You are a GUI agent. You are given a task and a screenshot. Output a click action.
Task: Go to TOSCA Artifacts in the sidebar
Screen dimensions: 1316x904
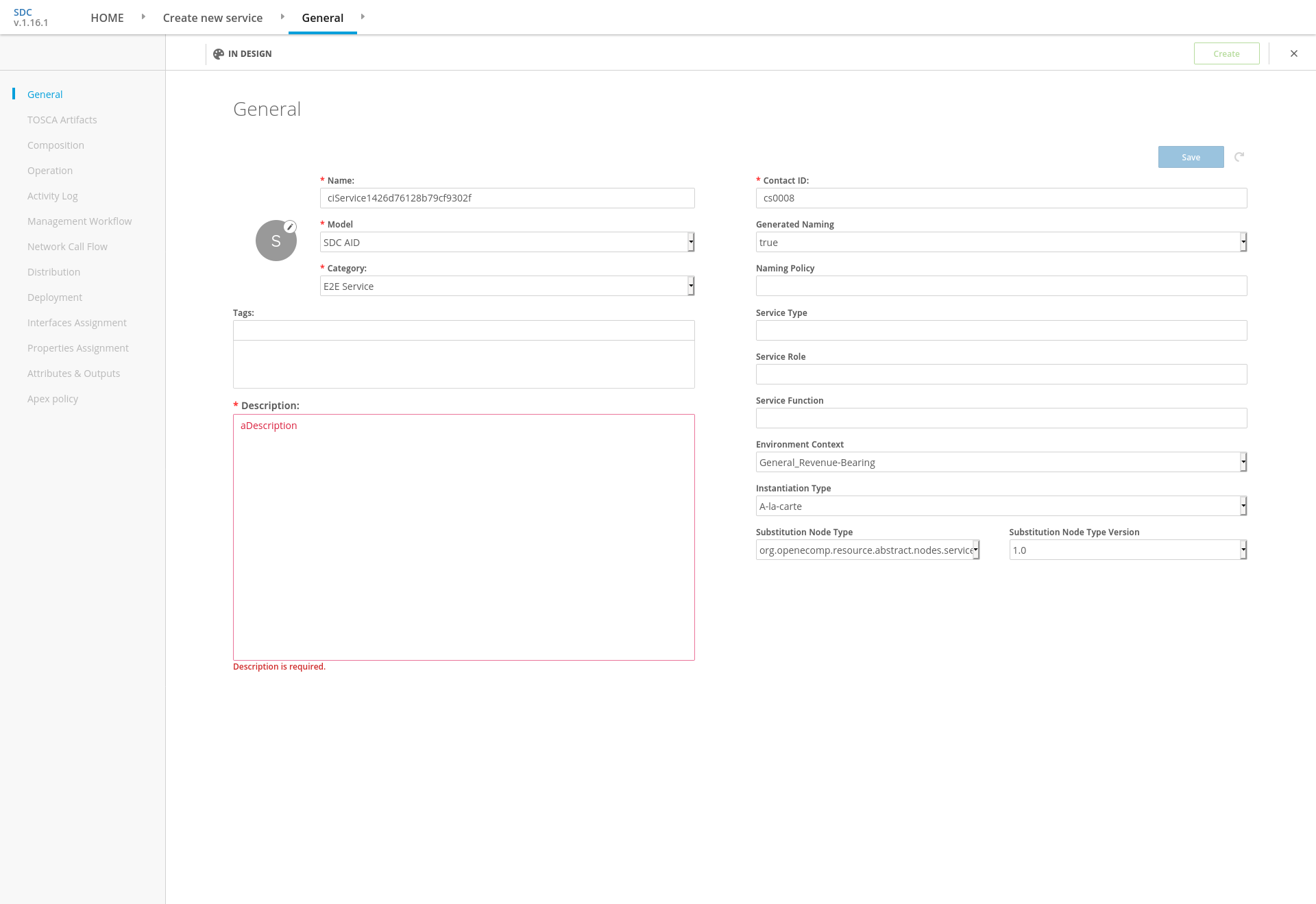tap(62, 120)
